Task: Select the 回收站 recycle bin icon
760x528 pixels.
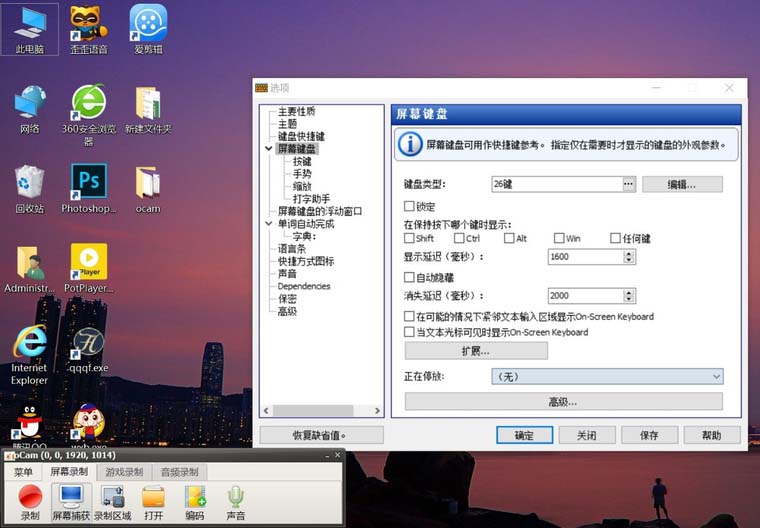Action: tap(30, 189)
